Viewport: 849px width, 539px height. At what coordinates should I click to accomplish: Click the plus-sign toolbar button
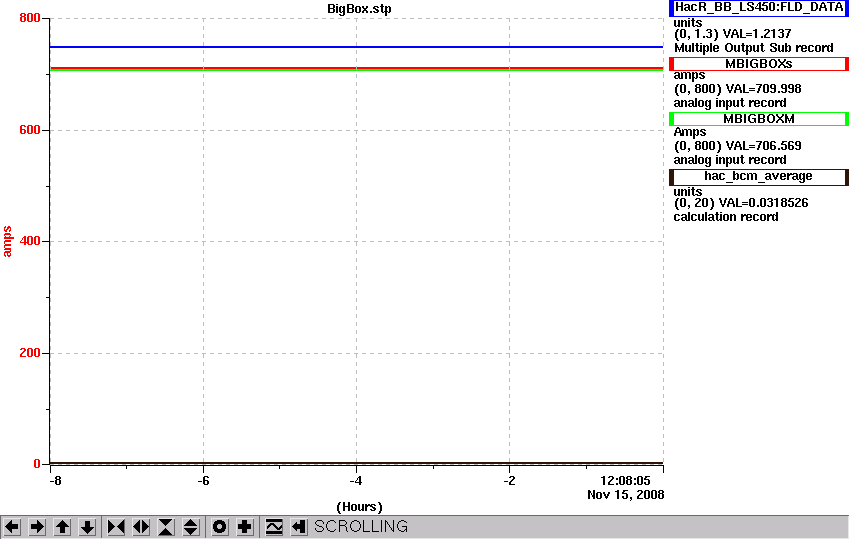[x=244, y=527]
